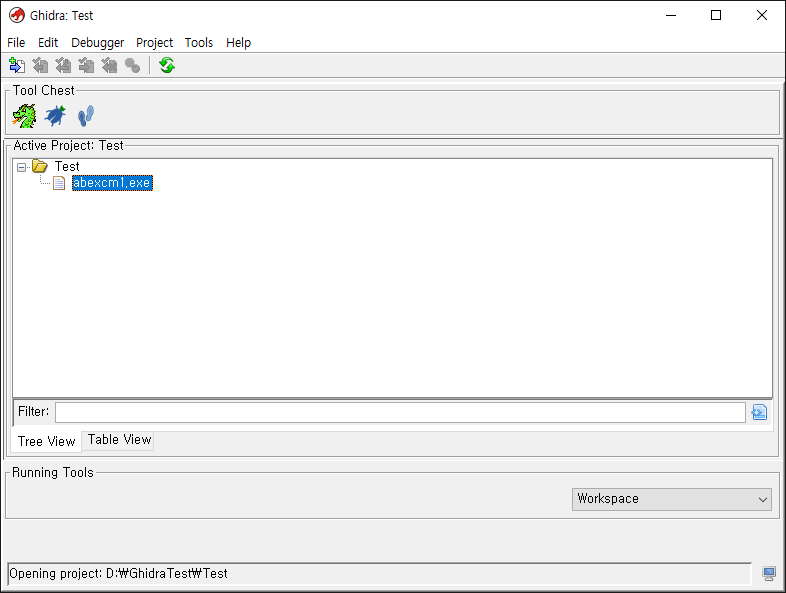Open the Project menu

pyautogui.click(x=154, y=43)
